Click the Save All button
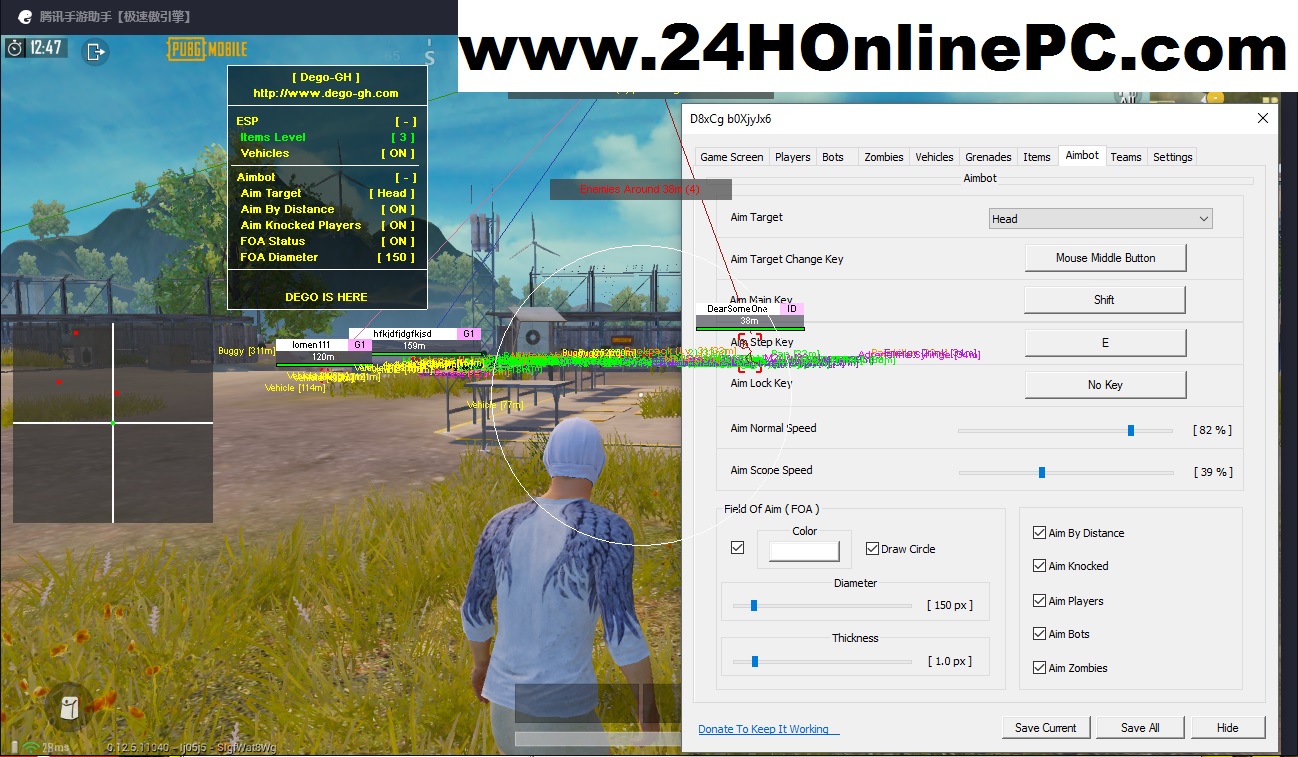1298x757 pixels. coord(1140,728)
